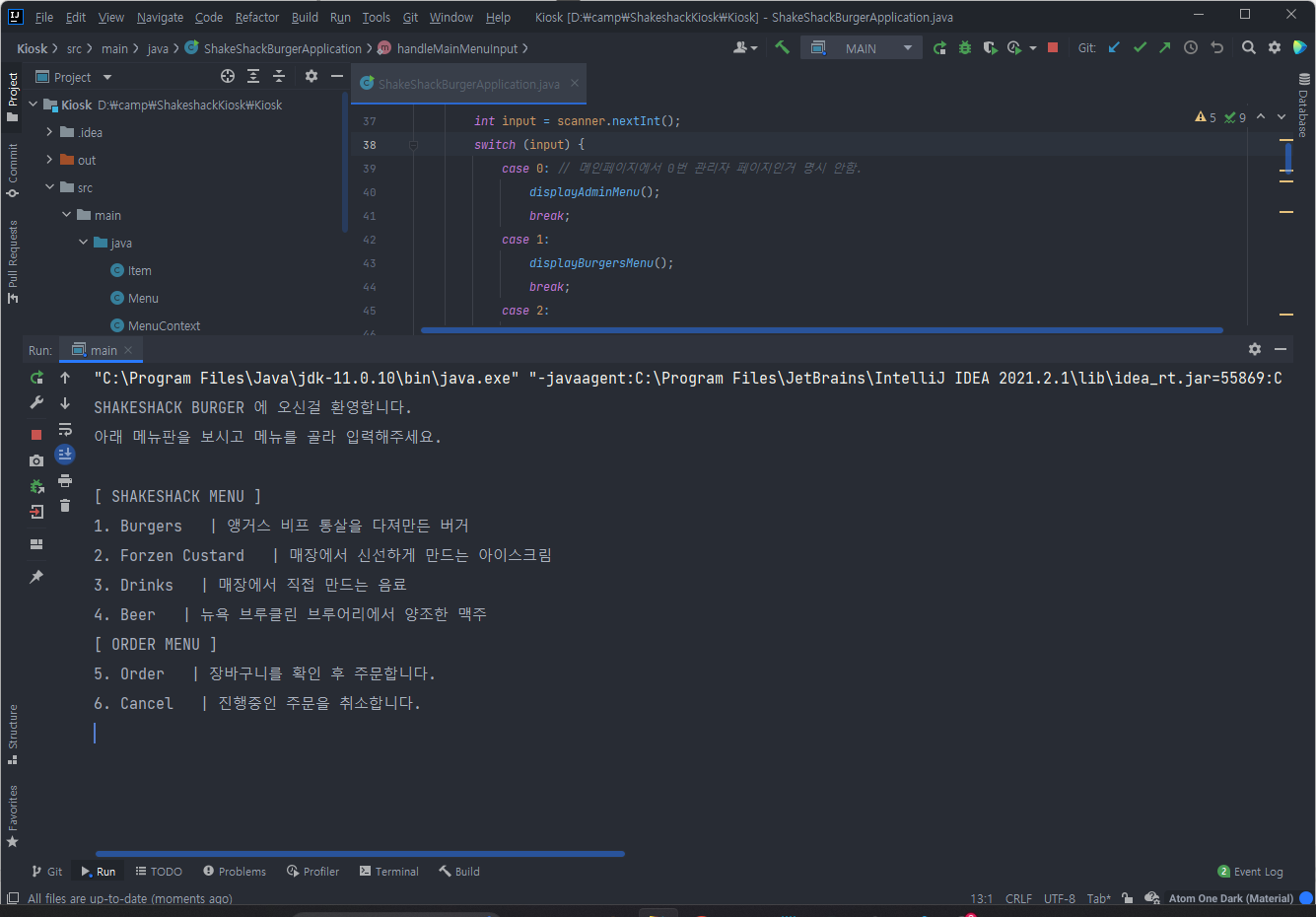
Task: Toggle the Structure tool window stripe button
Action: [x=13, y=734]
